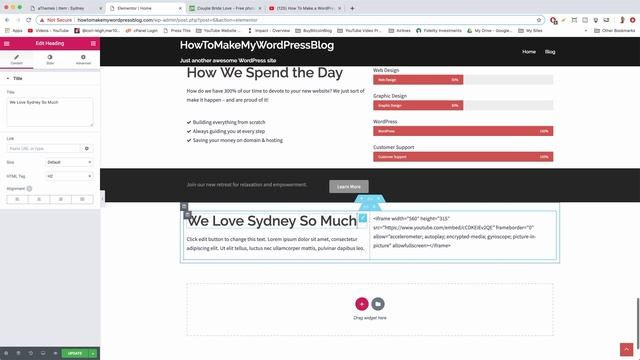Open the History icon
This screenshot has height=360, width=640.
click(31, 353)
